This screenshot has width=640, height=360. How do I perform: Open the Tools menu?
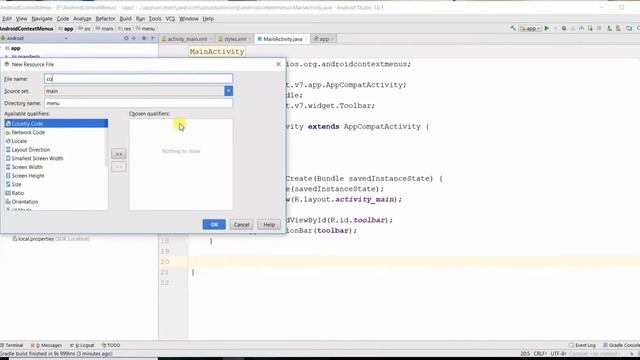click(155, 19)
